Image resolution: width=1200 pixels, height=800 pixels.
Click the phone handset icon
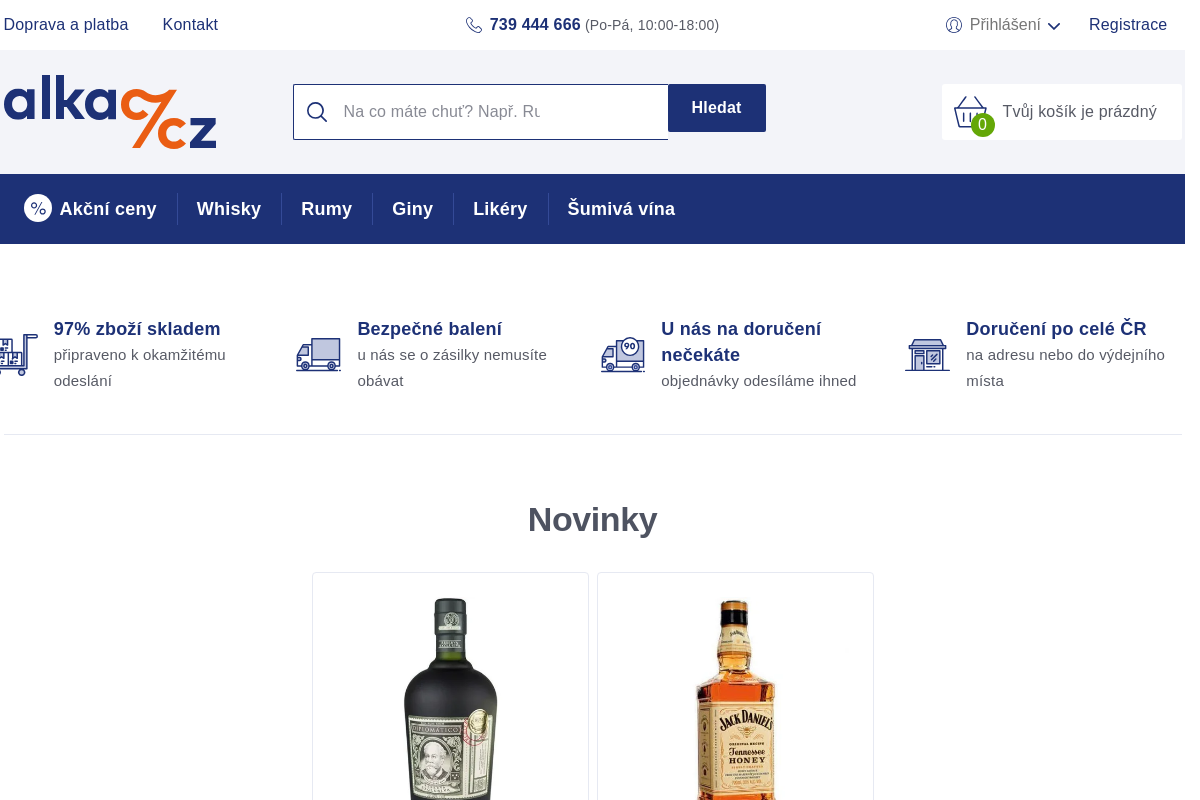[x=474, y=25]
